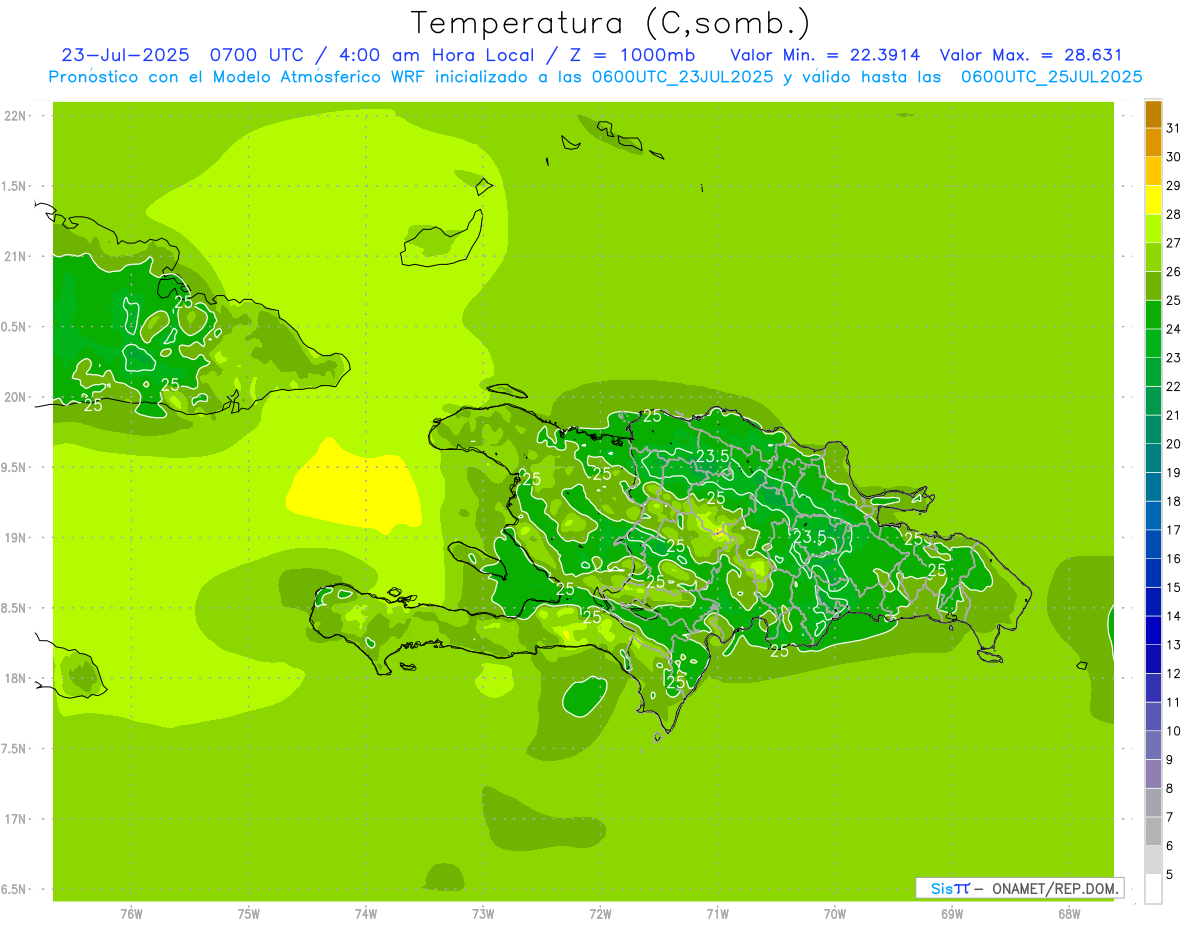Click the legend value '28'
Viewport: 1200px width, 927px height.
(x=1174, y=214)
